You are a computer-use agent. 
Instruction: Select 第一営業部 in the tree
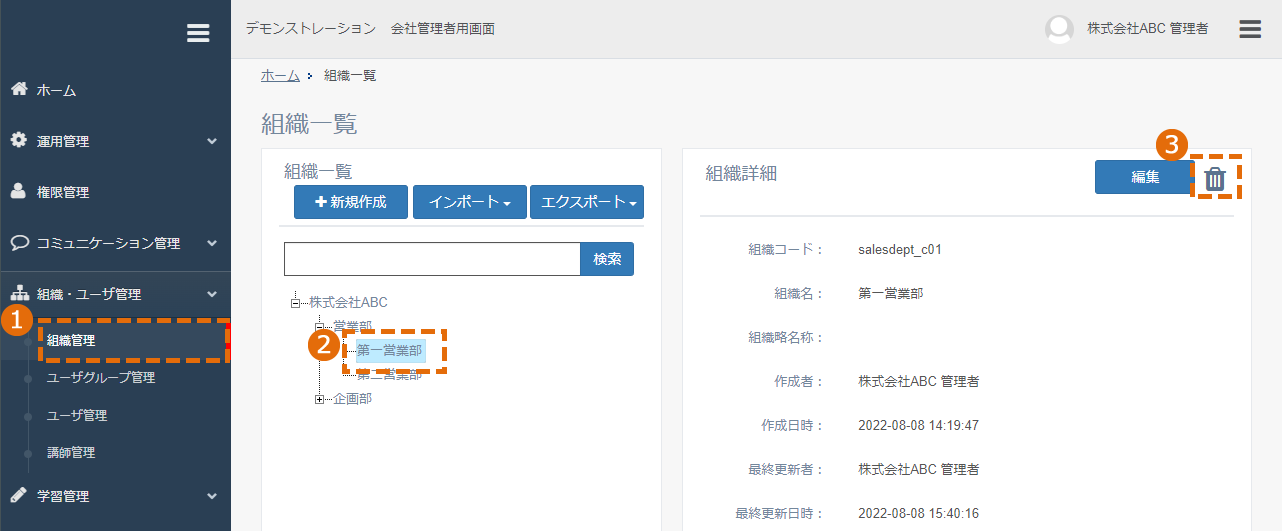[x=389, y=350]
